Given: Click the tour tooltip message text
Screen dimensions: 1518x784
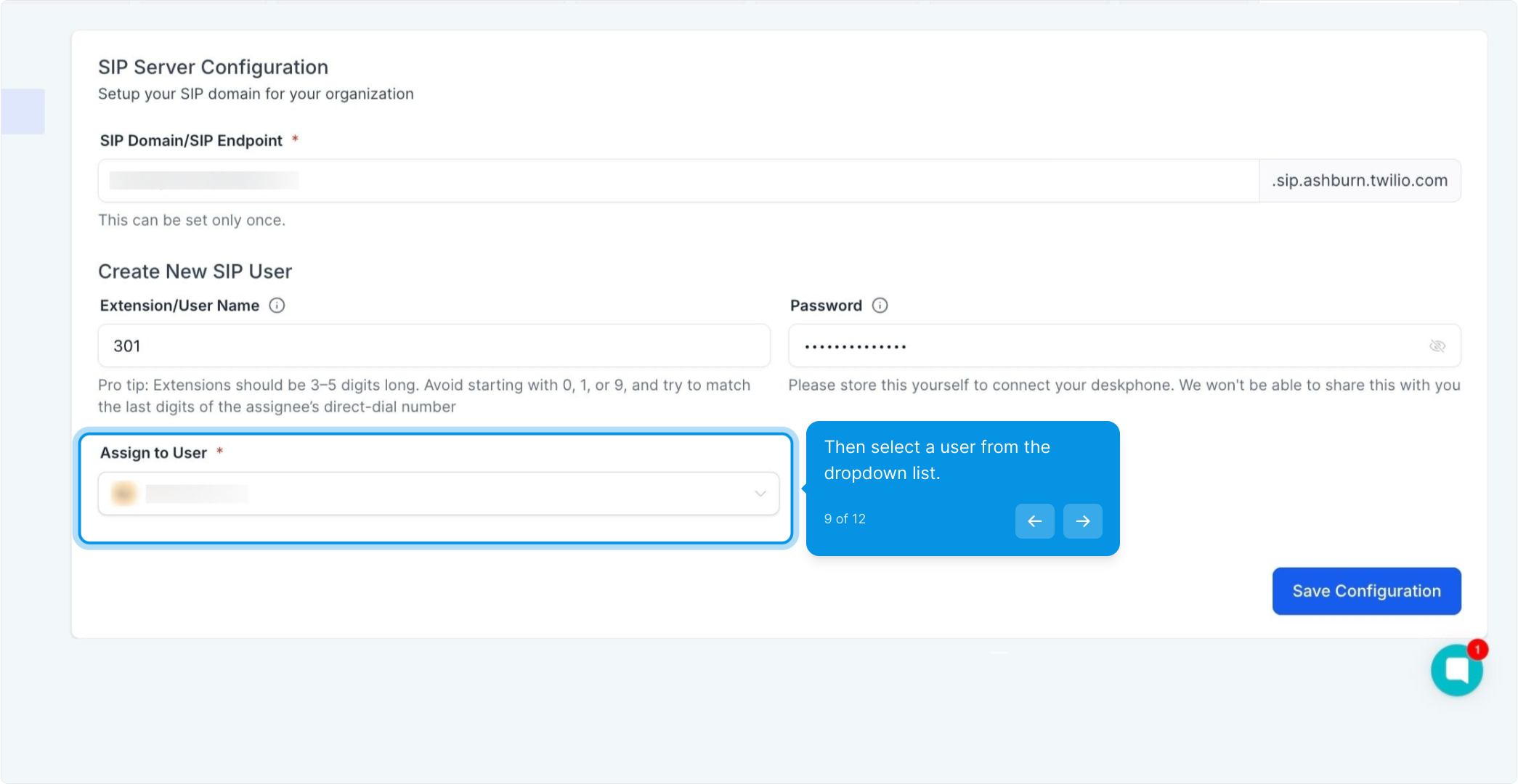Looking at the screenshot, I should coord(937,460).
